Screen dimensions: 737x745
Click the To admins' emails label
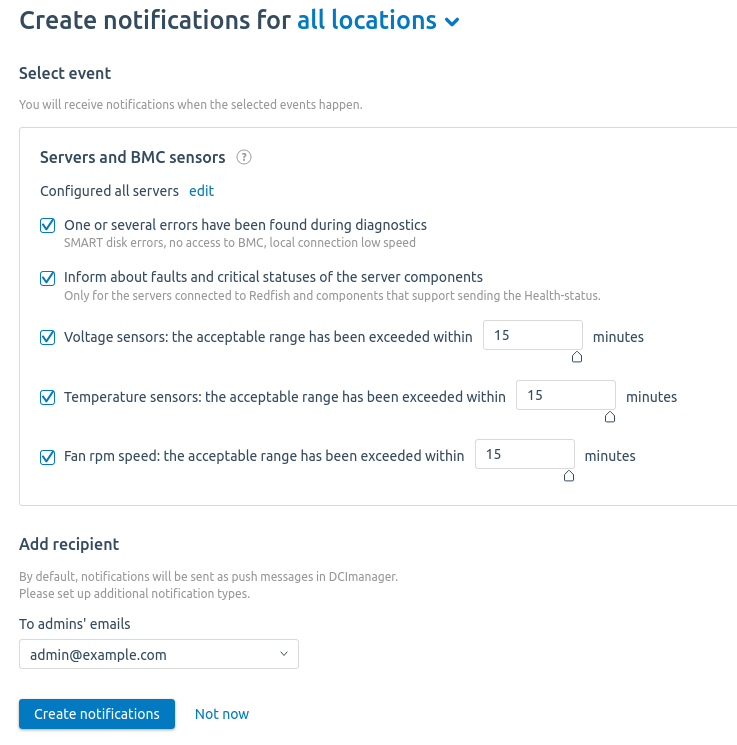(75, 624)
